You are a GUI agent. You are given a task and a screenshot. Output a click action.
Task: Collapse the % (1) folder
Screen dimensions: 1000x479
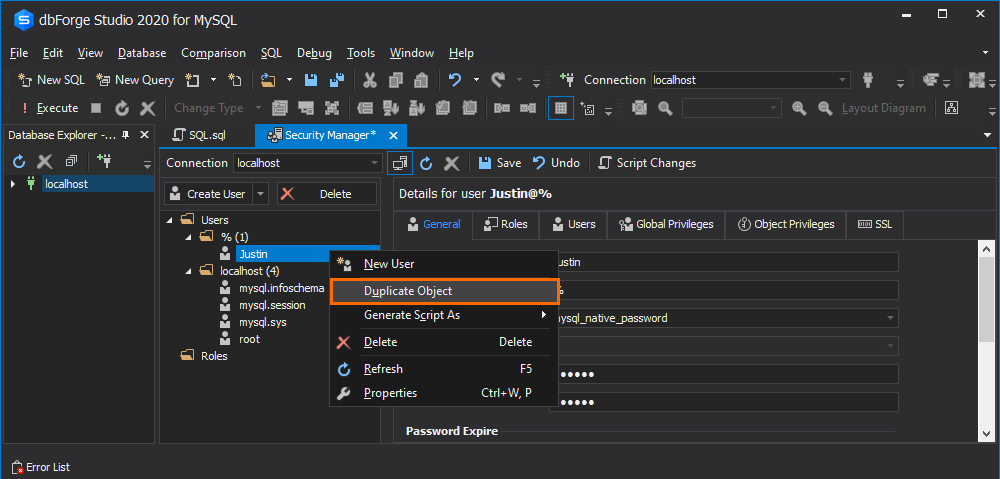[x=189, y=237]
